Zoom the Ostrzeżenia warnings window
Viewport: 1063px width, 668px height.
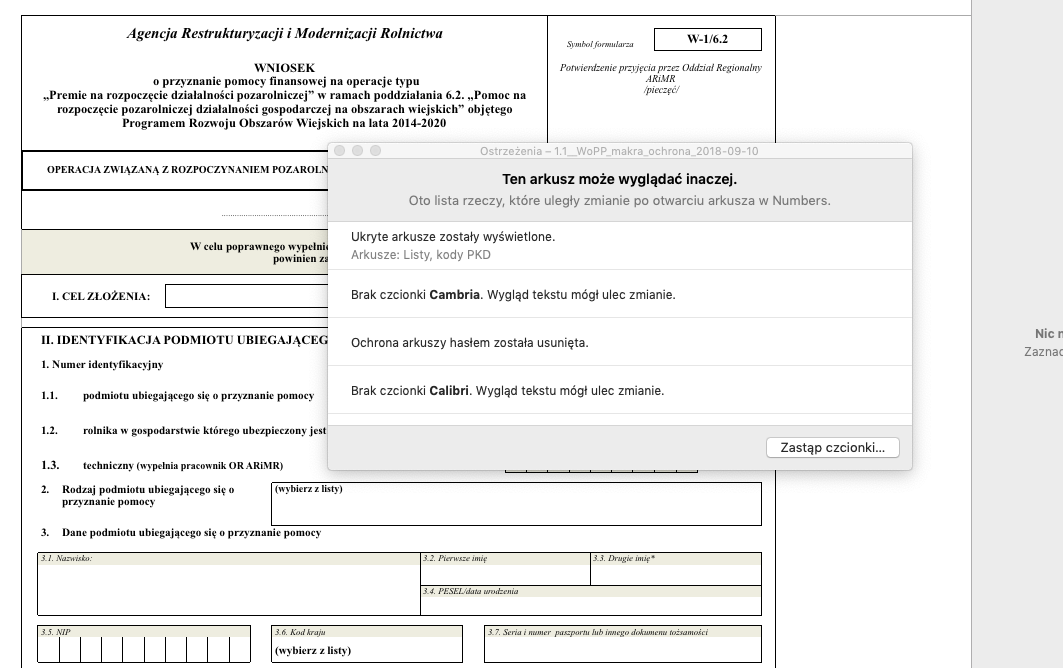(376, 151)
